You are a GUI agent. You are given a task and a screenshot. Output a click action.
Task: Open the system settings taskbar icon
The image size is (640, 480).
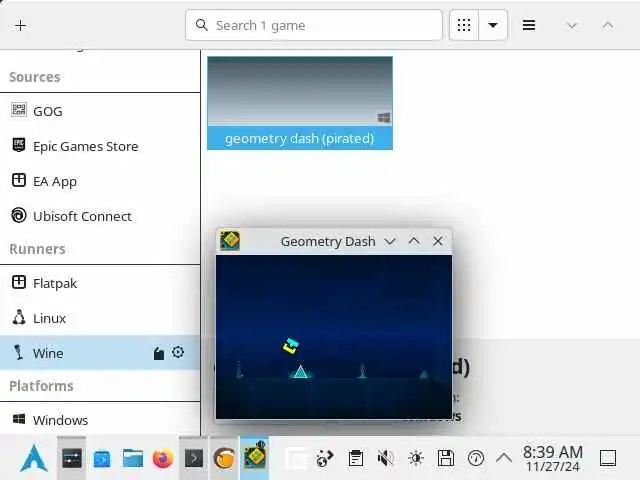point(72,458)
